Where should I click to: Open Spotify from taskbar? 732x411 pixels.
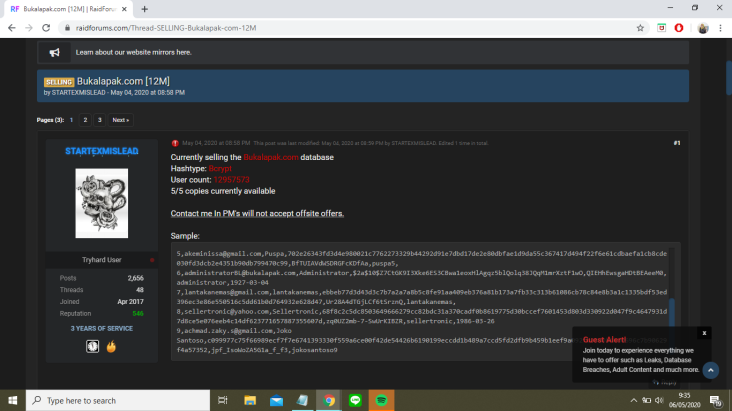pyautogui.click(x=381, y=400)
